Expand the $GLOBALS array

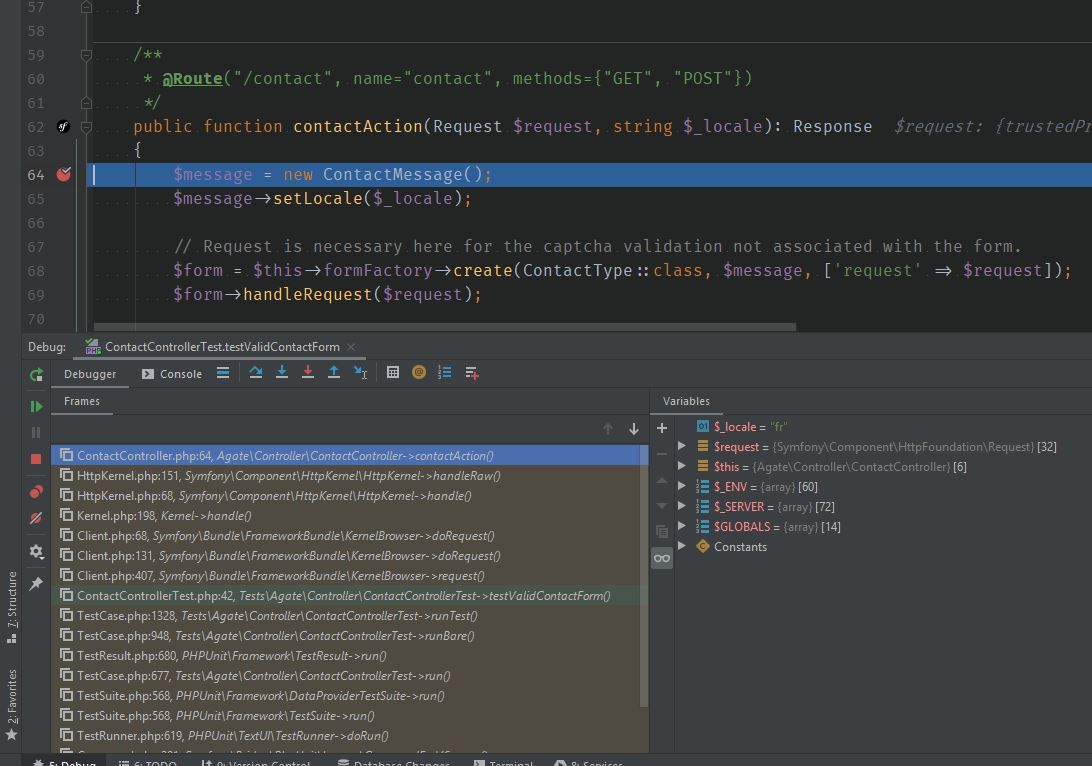(682, 526)
